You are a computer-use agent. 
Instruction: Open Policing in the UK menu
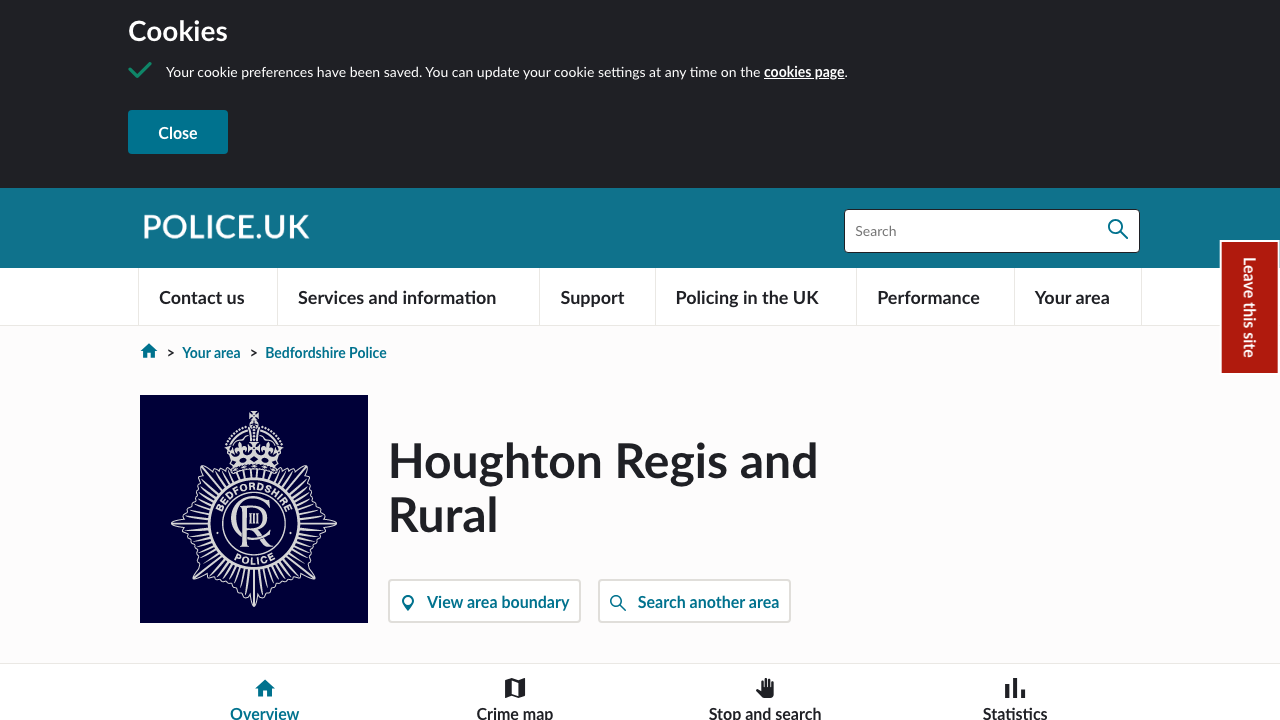[747, 298]
